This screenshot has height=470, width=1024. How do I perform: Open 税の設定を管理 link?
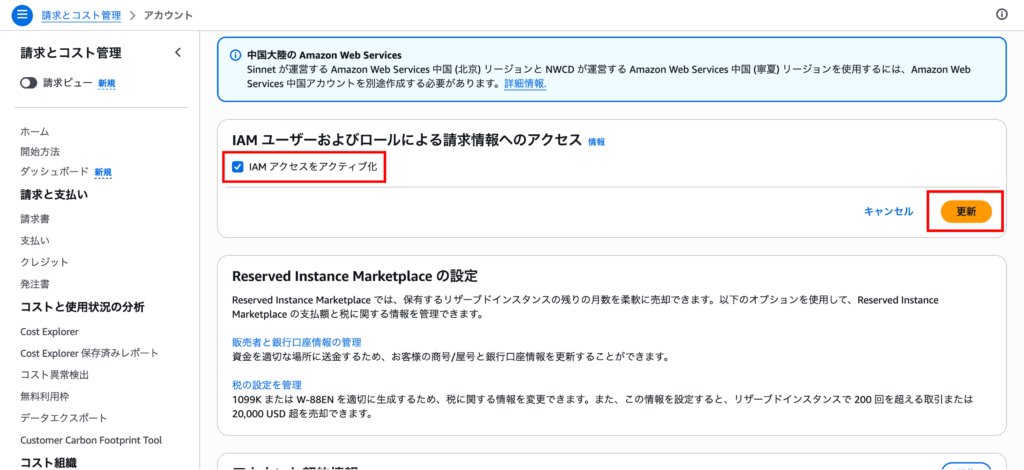pyautogui.click(x=266, y=384)
